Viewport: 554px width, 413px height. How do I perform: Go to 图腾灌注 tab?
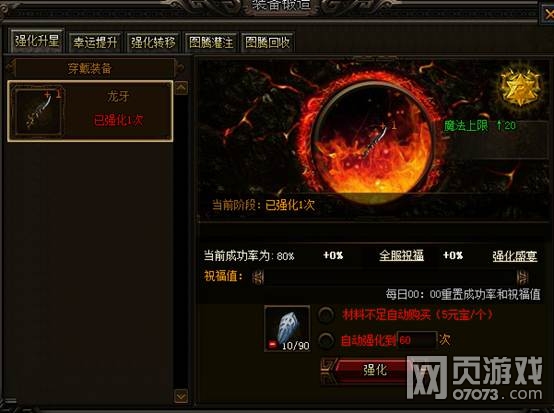tap(211, 42)
